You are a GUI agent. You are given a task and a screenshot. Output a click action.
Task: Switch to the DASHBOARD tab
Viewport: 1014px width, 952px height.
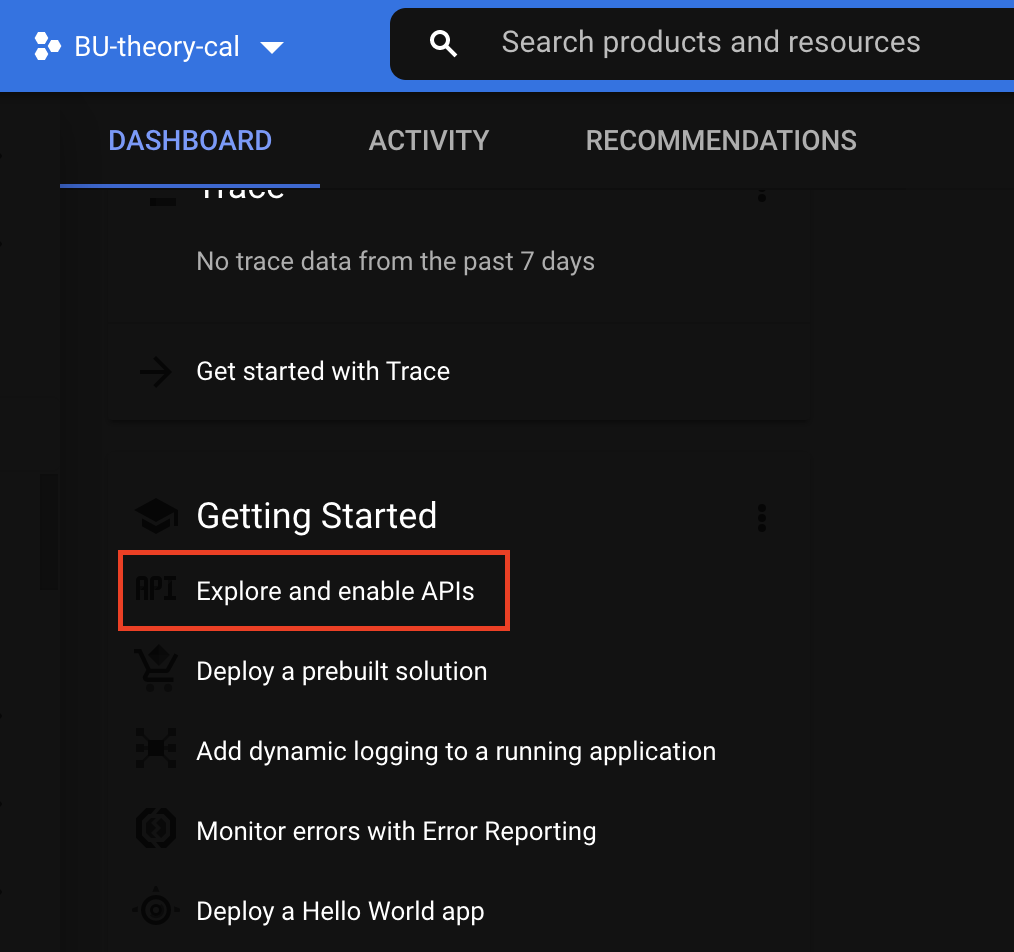(190, 141)
